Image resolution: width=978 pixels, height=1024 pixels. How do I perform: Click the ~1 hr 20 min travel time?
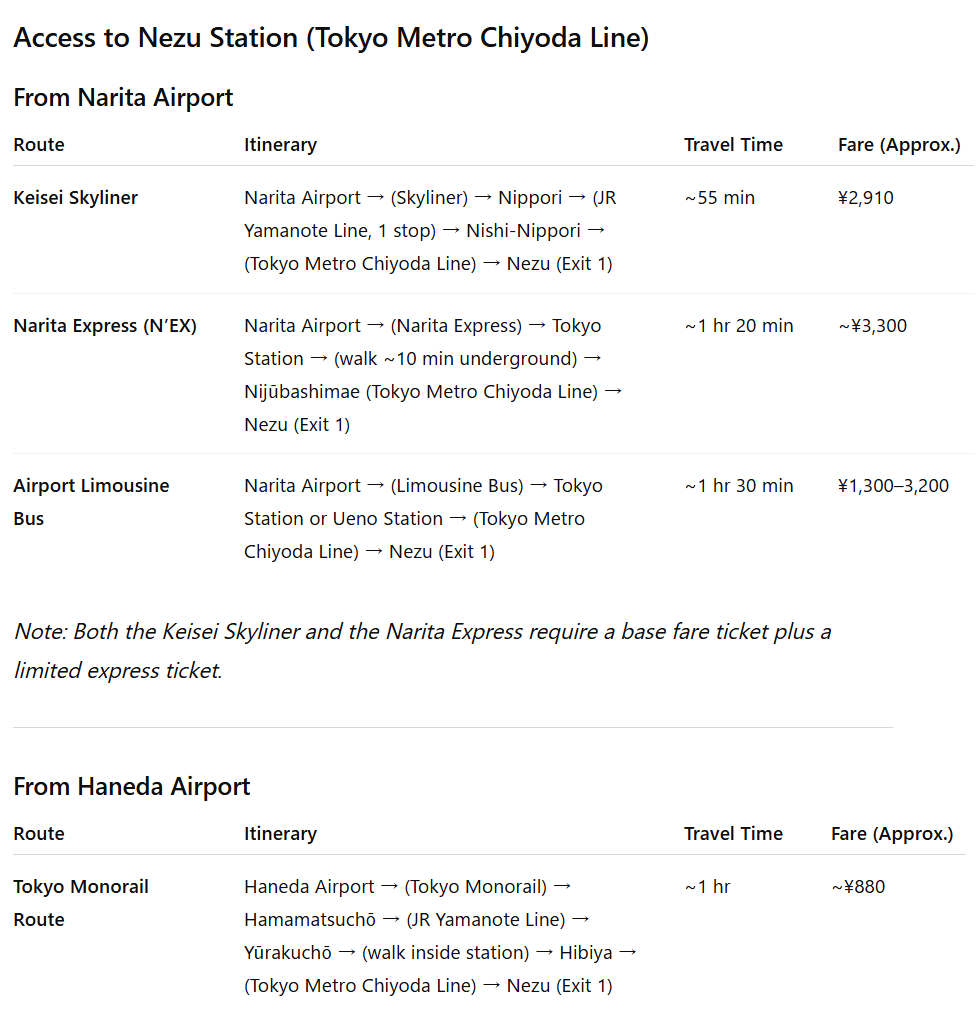coord(738,326)
